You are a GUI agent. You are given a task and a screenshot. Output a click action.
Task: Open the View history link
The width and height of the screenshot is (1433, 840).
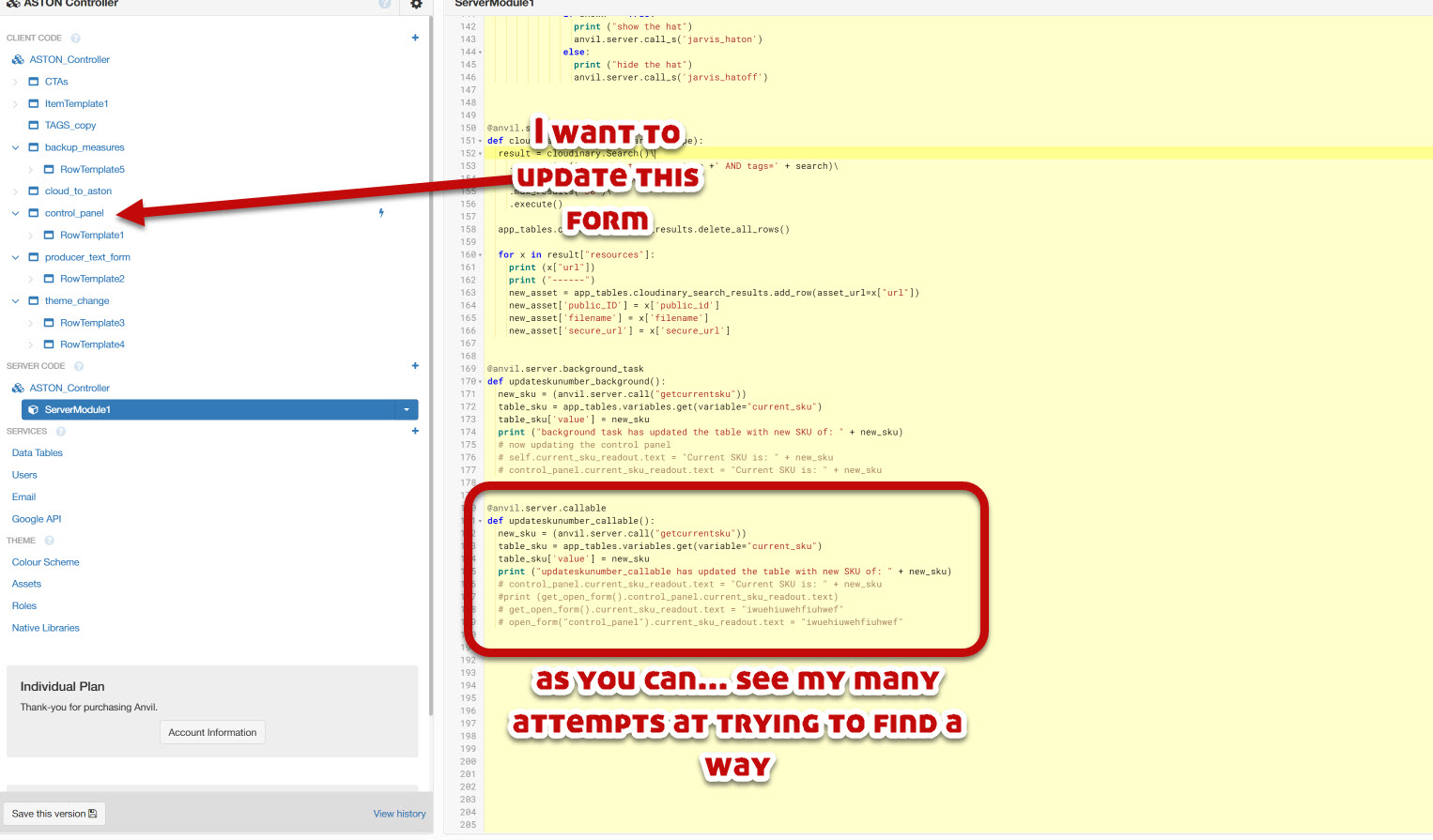(399, 813)
